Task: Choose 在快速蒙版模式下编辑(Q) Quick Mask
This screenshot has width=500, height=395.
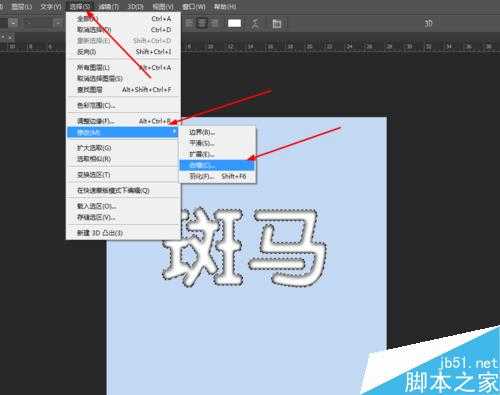Action: 123,190
